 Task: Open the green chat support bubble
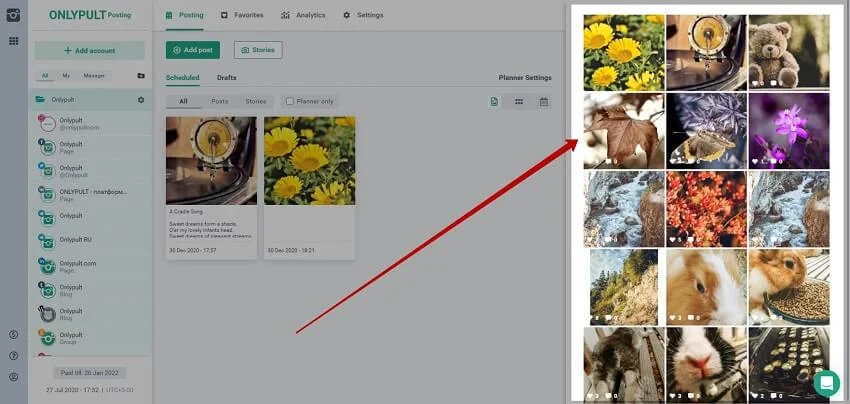(x=826, y=382)
